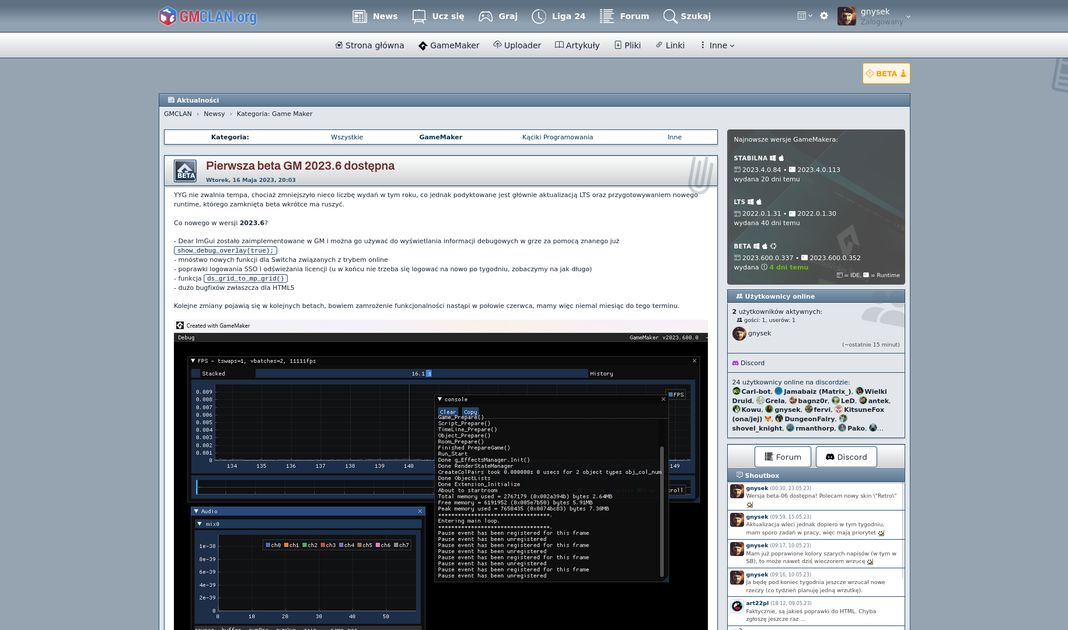Screen dimensions: 1068x630
Task: Click the History slider showing 16.1
Action: click(422, 373)
